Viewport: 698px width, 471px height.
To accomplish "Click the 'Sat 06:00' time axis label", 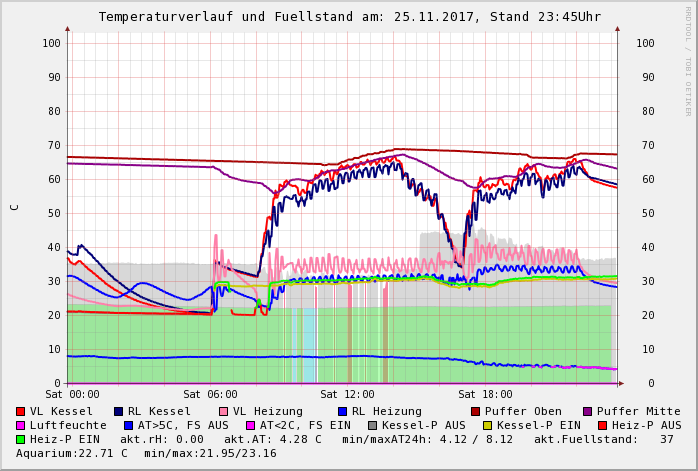I will [x=209, y=395].
